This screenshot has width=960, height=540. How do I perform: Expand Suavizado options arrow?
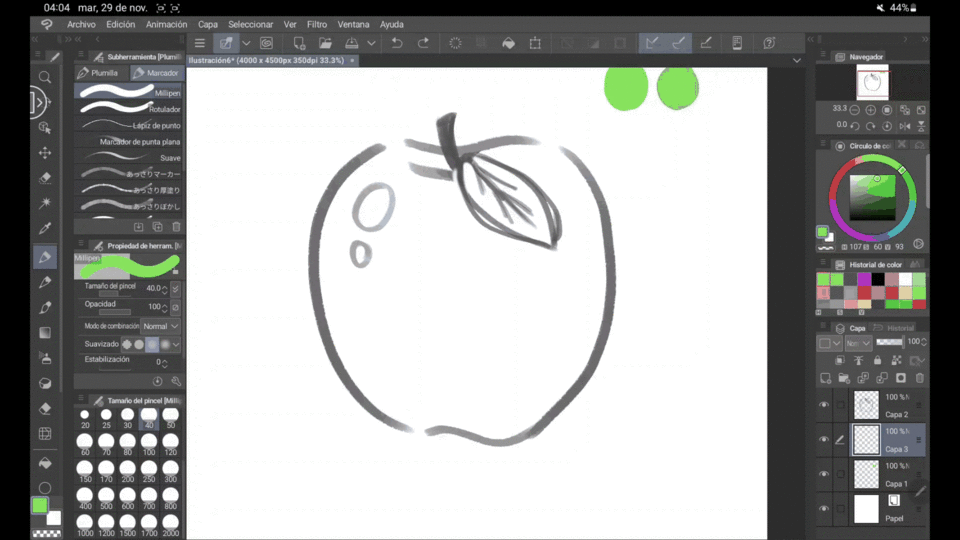point(176,344)
